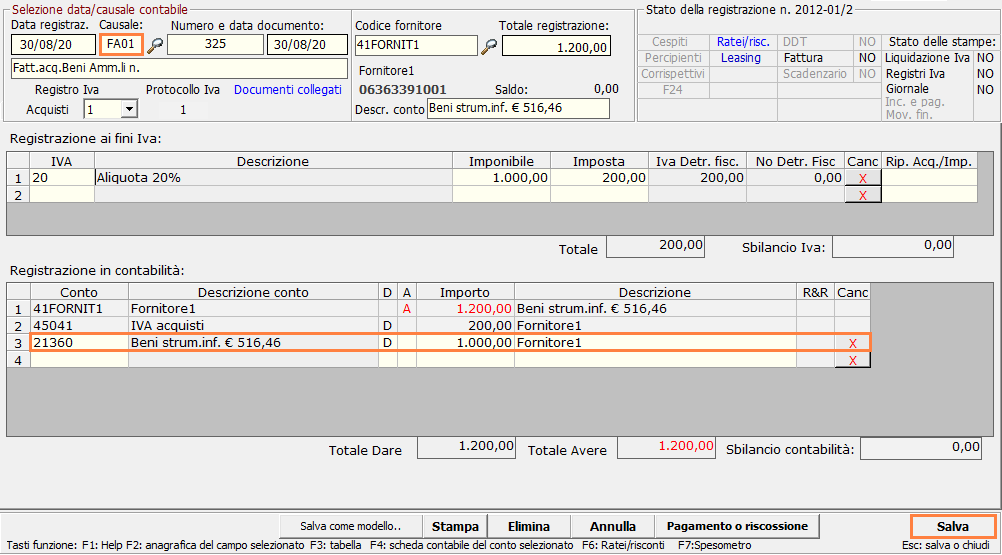Click Salva come modello button
The image size is (1002, 555).
tap(350, 526)
